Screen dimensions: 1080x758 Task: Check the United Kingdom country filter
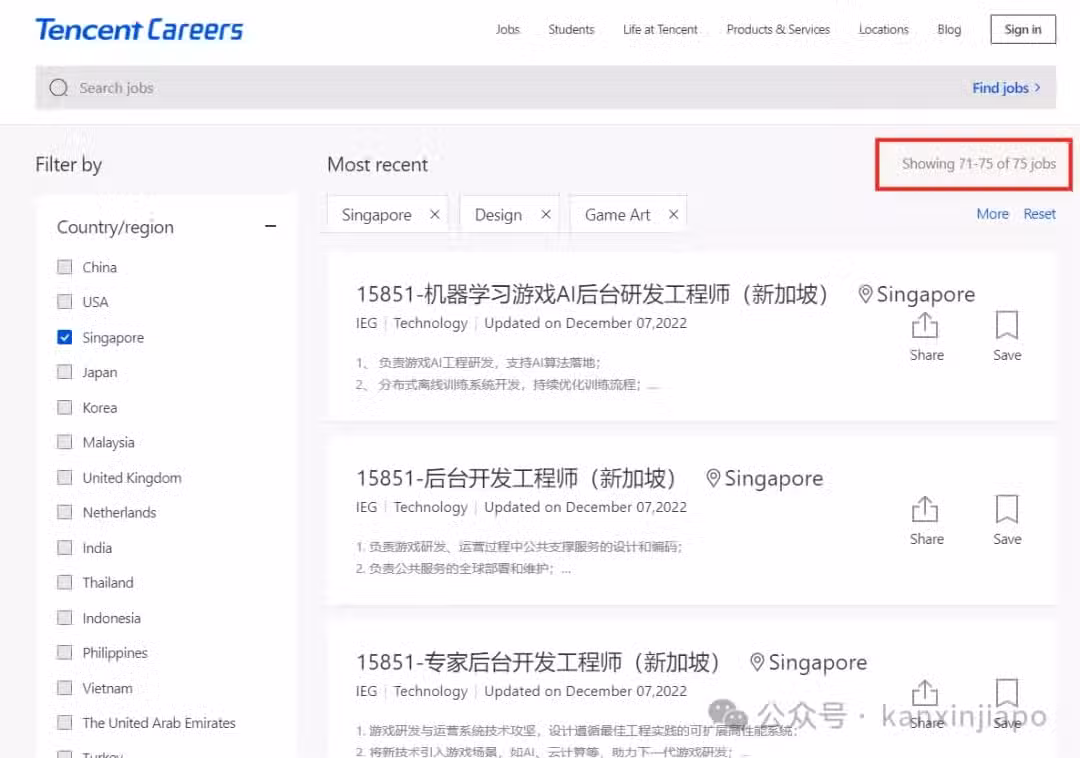(x=65, y=478)
